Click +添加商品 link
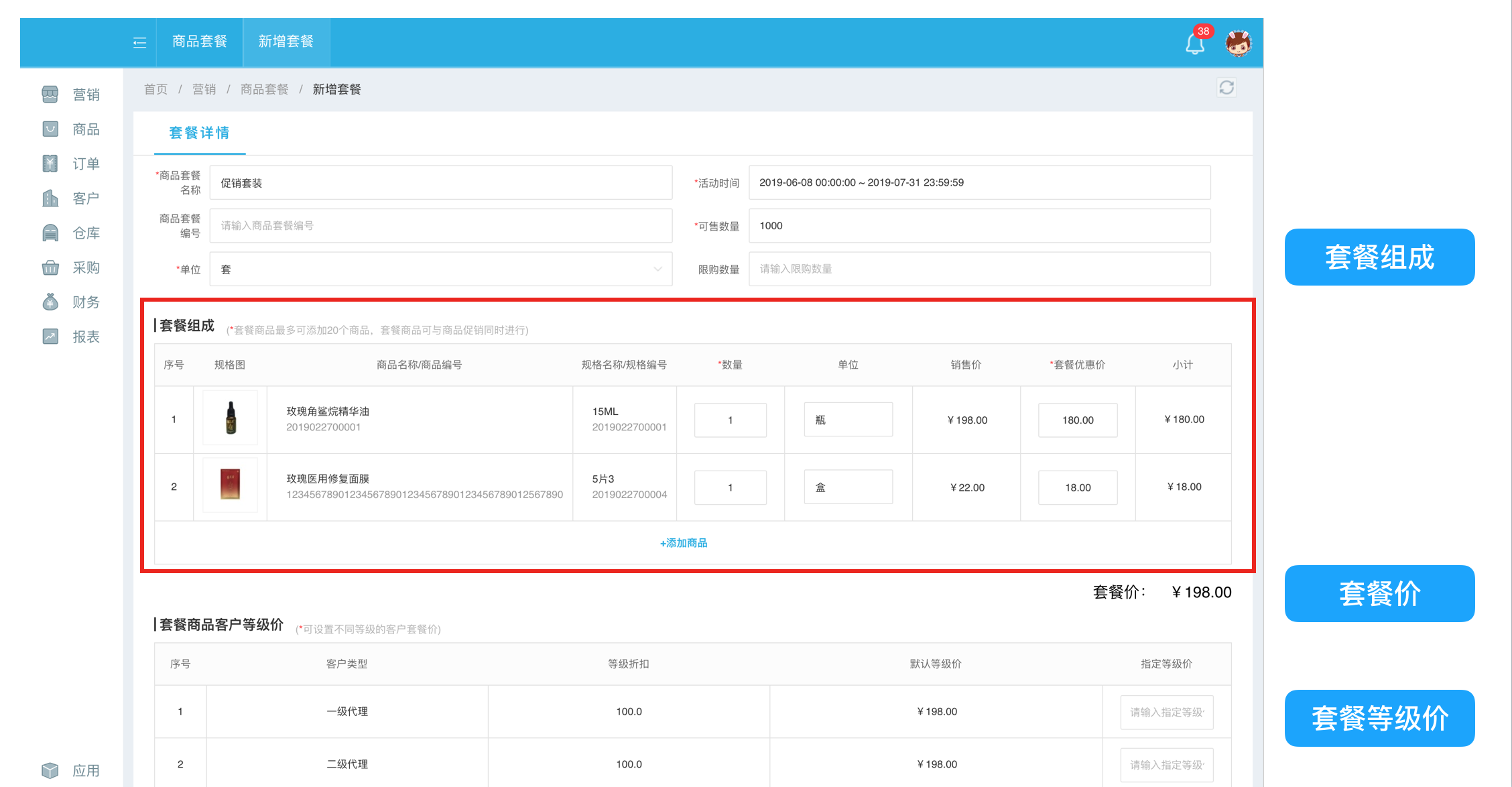Image resolution: width=1512 pixels, height=787 pixels. point(684,543)
